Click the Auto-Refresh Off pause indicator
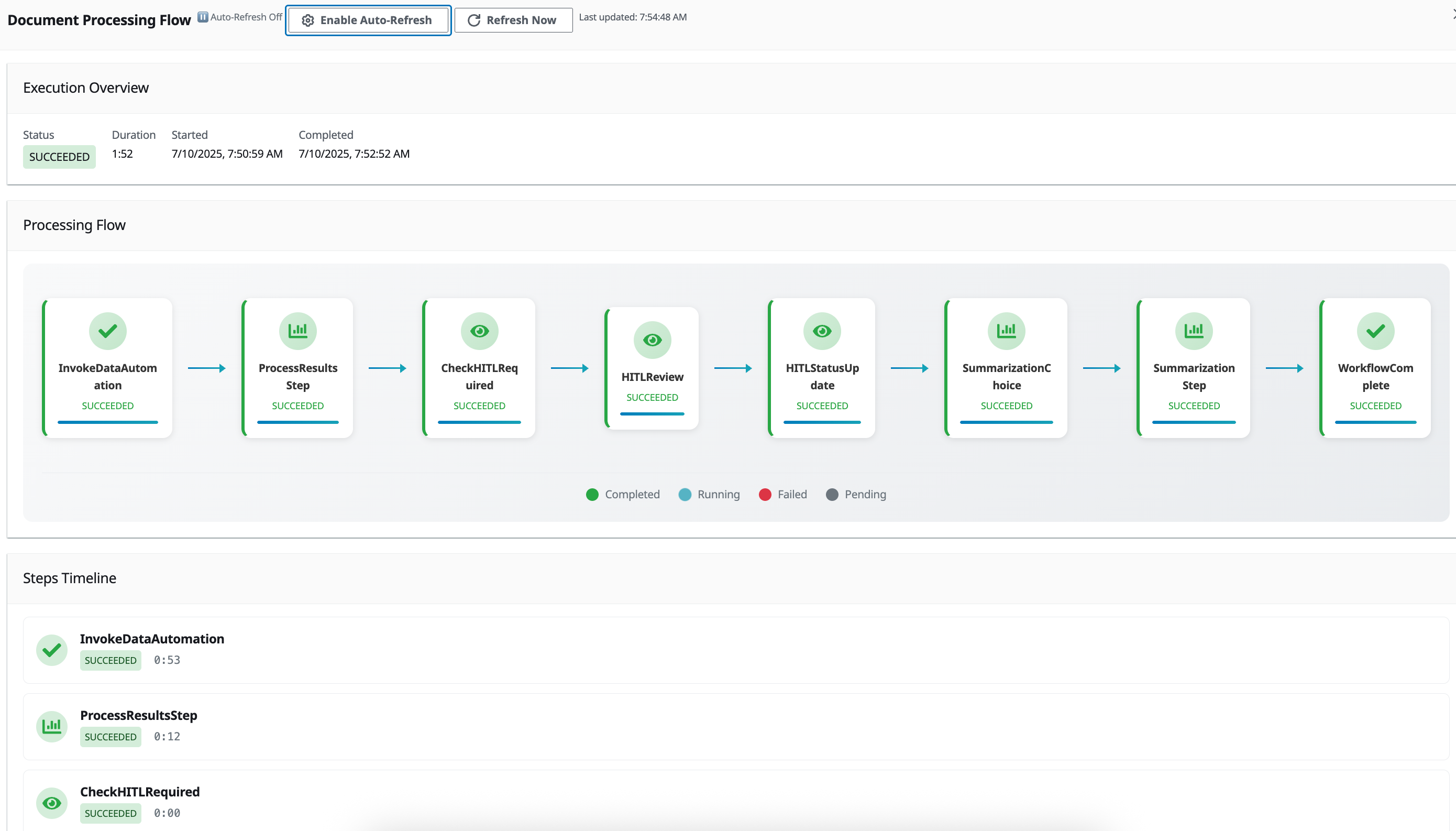Screen dimensions: 1456x831 [203, 17]
